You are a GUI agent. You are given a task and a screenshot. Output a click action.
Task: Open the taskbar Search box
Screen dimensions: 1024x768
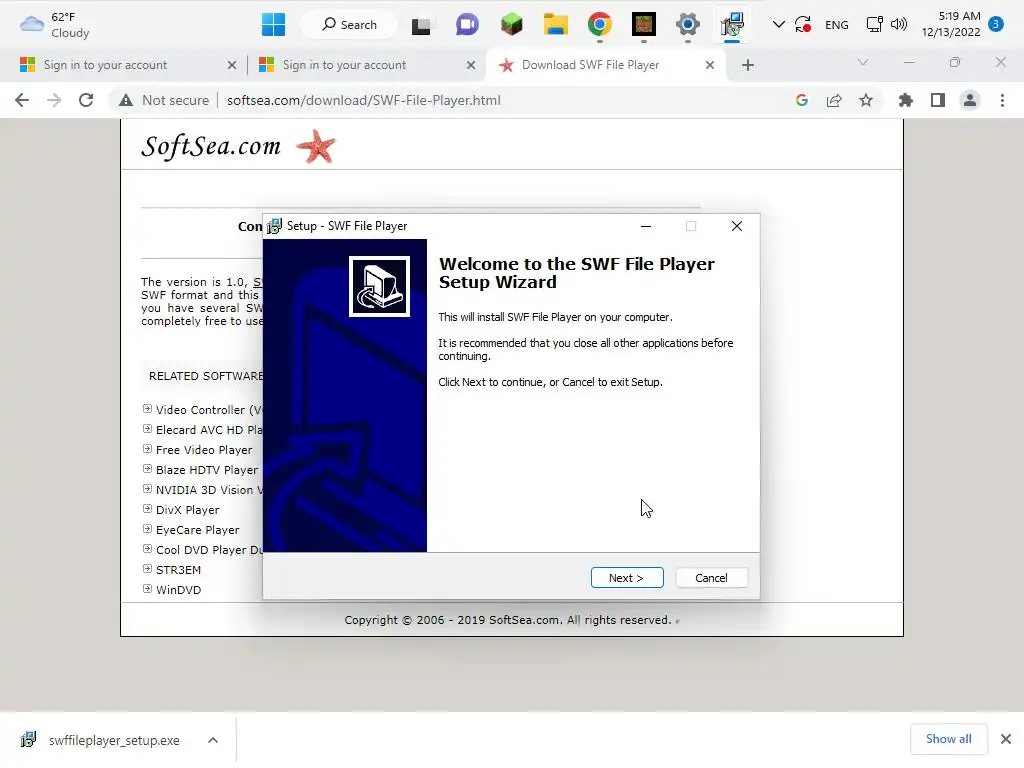point(349,25)
